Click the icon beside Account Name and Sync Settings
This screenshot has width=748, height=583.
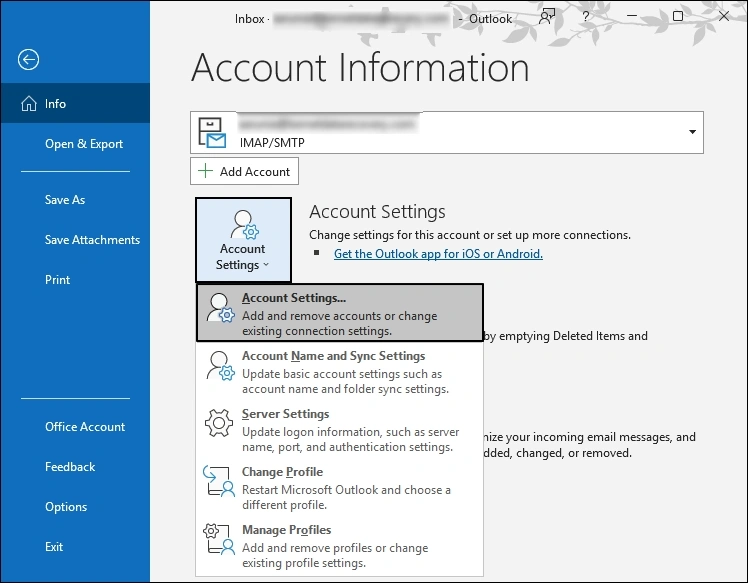coord(220,366)
